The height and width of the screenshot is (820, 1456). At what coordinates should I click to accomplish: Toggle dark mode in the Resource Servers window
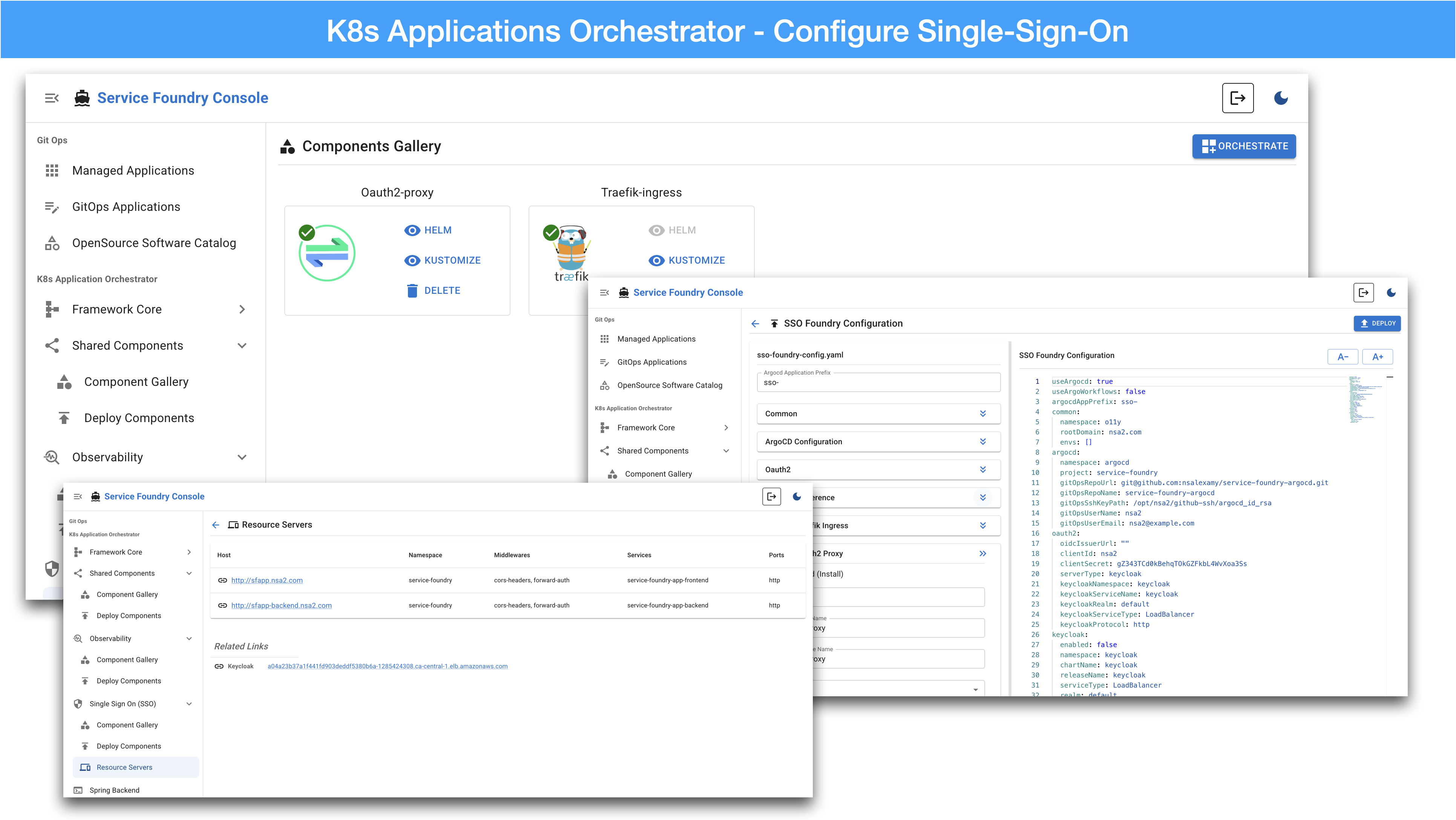pos(797,496)
